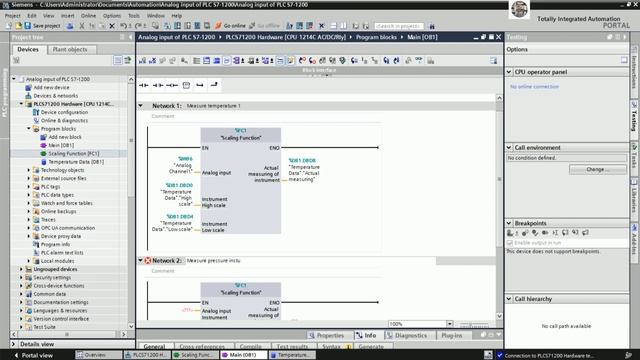
Task: Switch to the Plant objects tab
Action: [70, 49]
